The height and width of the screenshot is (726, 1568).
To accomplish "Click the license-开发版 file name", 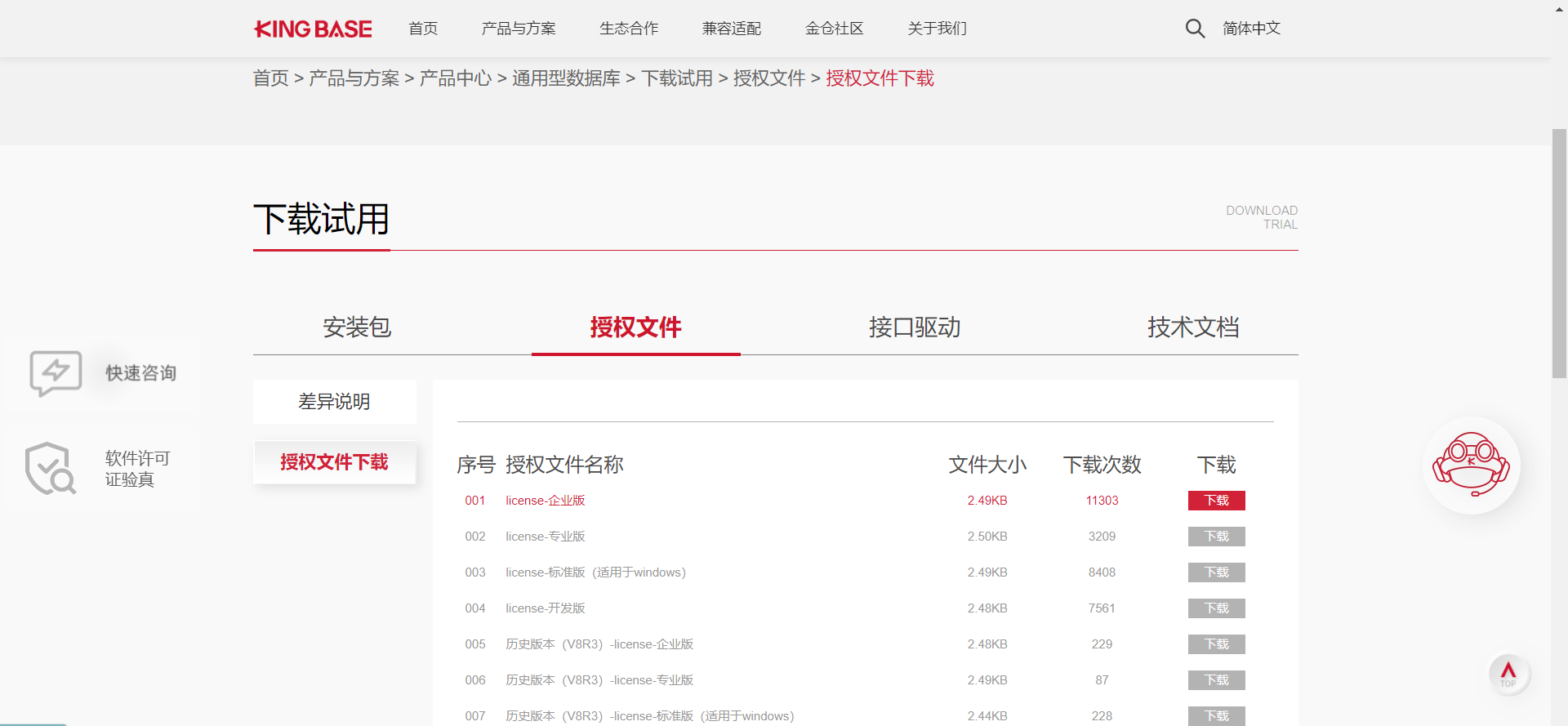I will point(546,608).
